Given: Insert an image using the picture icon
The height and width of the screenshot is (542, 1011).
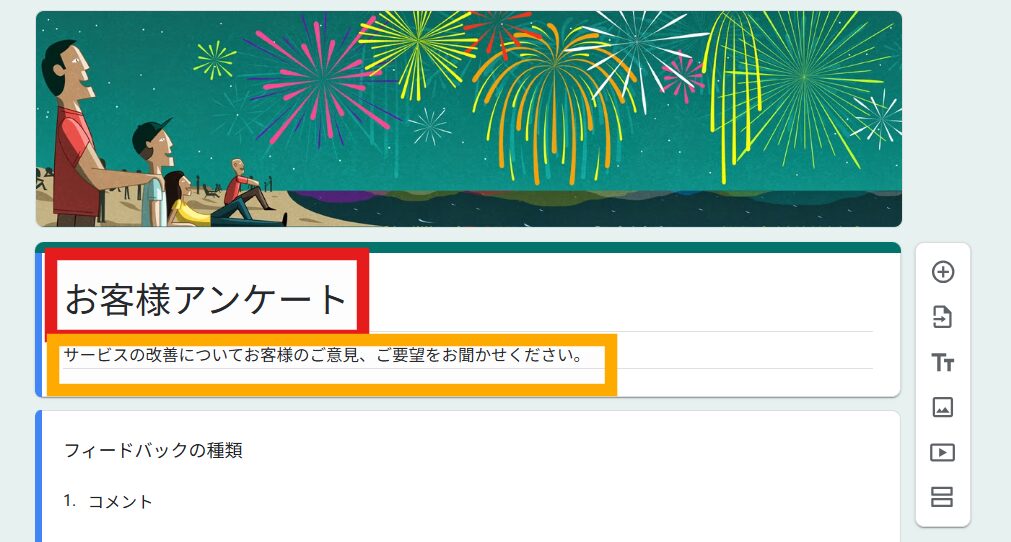Looking at the screenshot, I should pyautogui.click(x=943, y=407).
